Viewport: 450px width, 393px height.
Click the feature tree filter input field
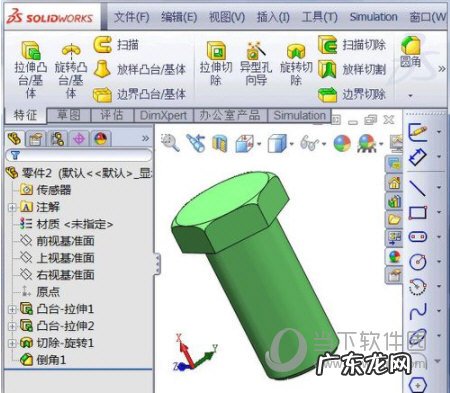coord(79,155)
